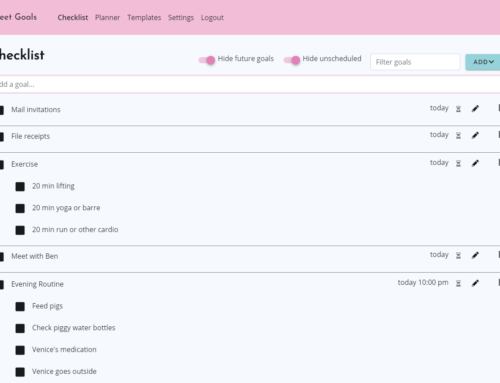The image size is (500, 383).
Task: Check off the Meet with Ben goal
Action: point(2,257)
